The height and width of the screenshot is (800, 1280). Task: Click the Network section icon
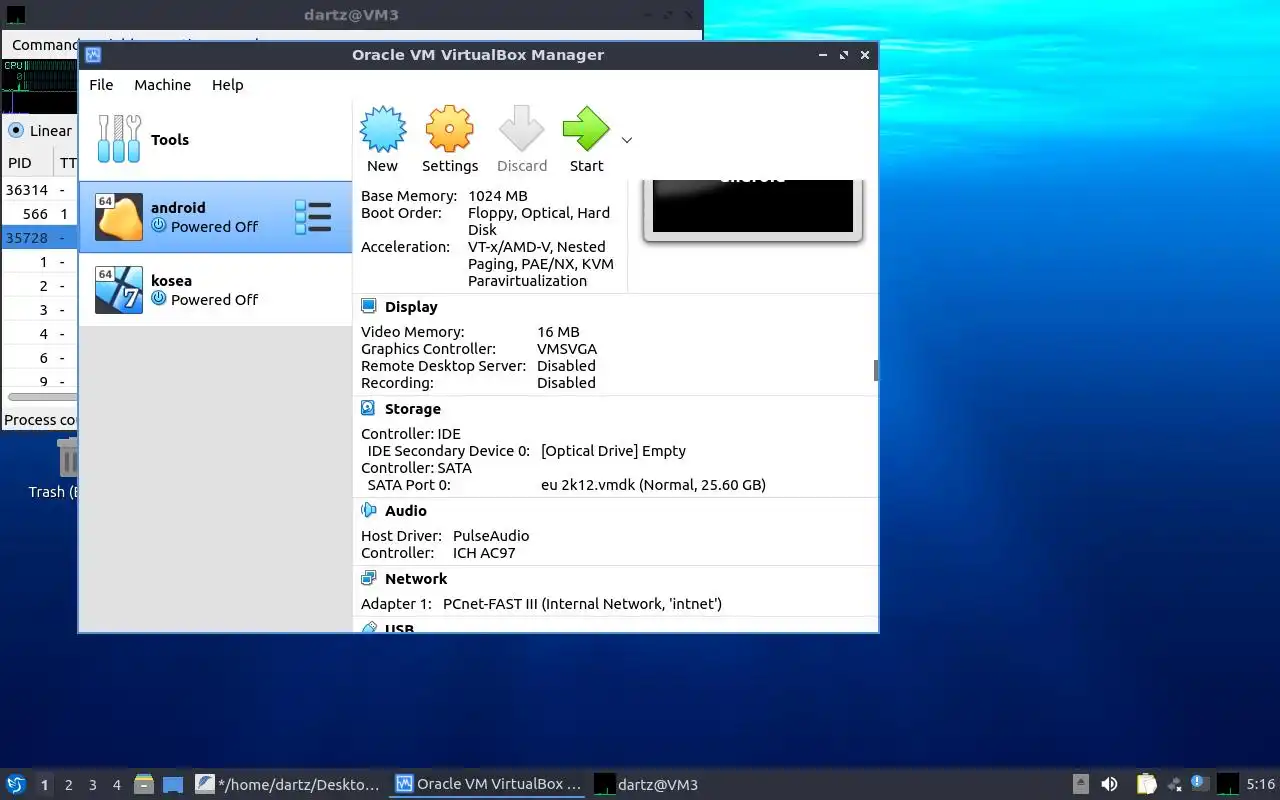point(369,578)
